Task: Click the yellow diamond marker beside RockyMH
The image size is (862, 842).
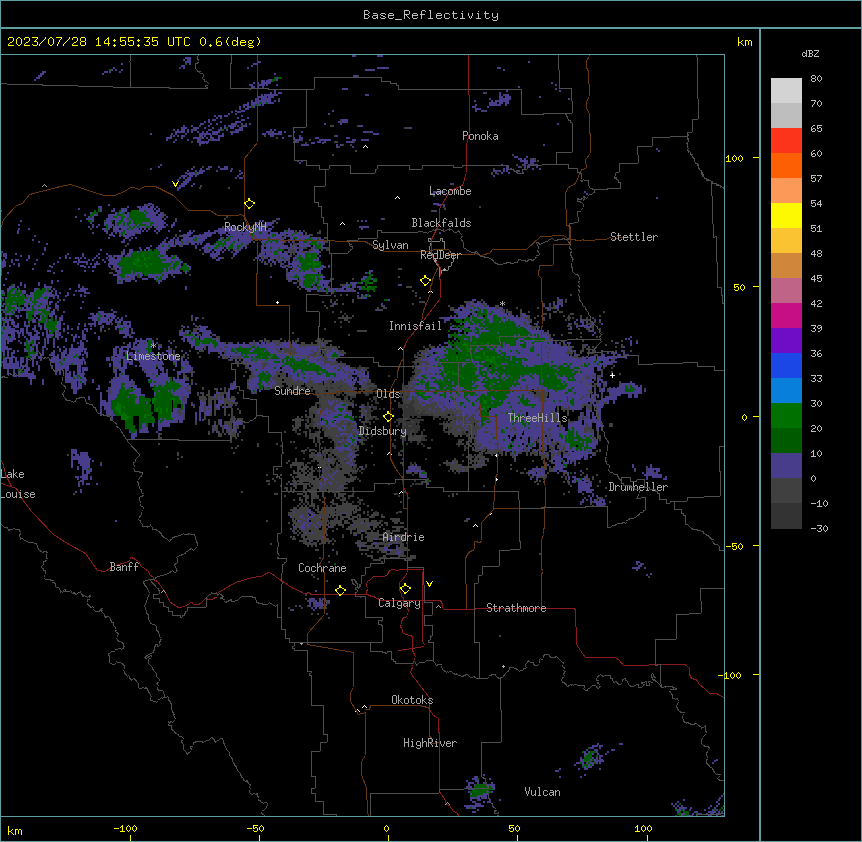Action: pos(249,204)
